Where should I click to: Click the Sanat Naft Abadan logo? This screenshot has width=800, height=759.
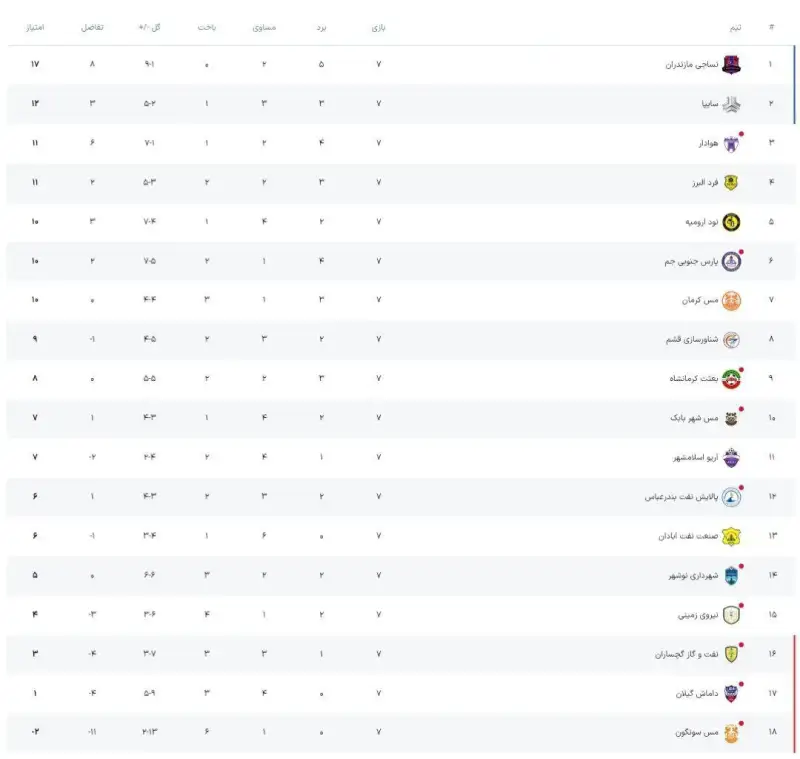click(x=732, y=536)
